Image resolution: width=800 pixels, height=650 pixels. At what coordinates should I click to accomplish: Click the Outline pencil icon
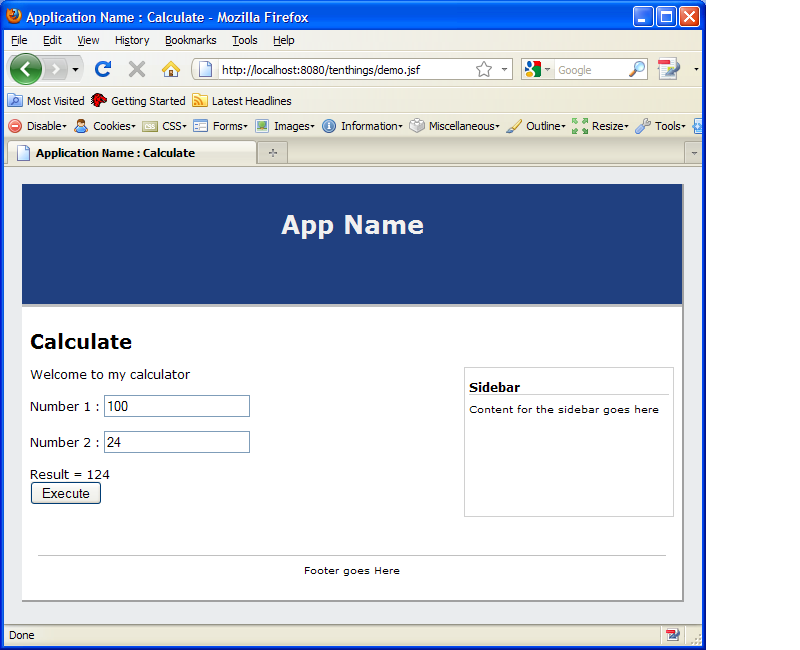pos(514,126)
